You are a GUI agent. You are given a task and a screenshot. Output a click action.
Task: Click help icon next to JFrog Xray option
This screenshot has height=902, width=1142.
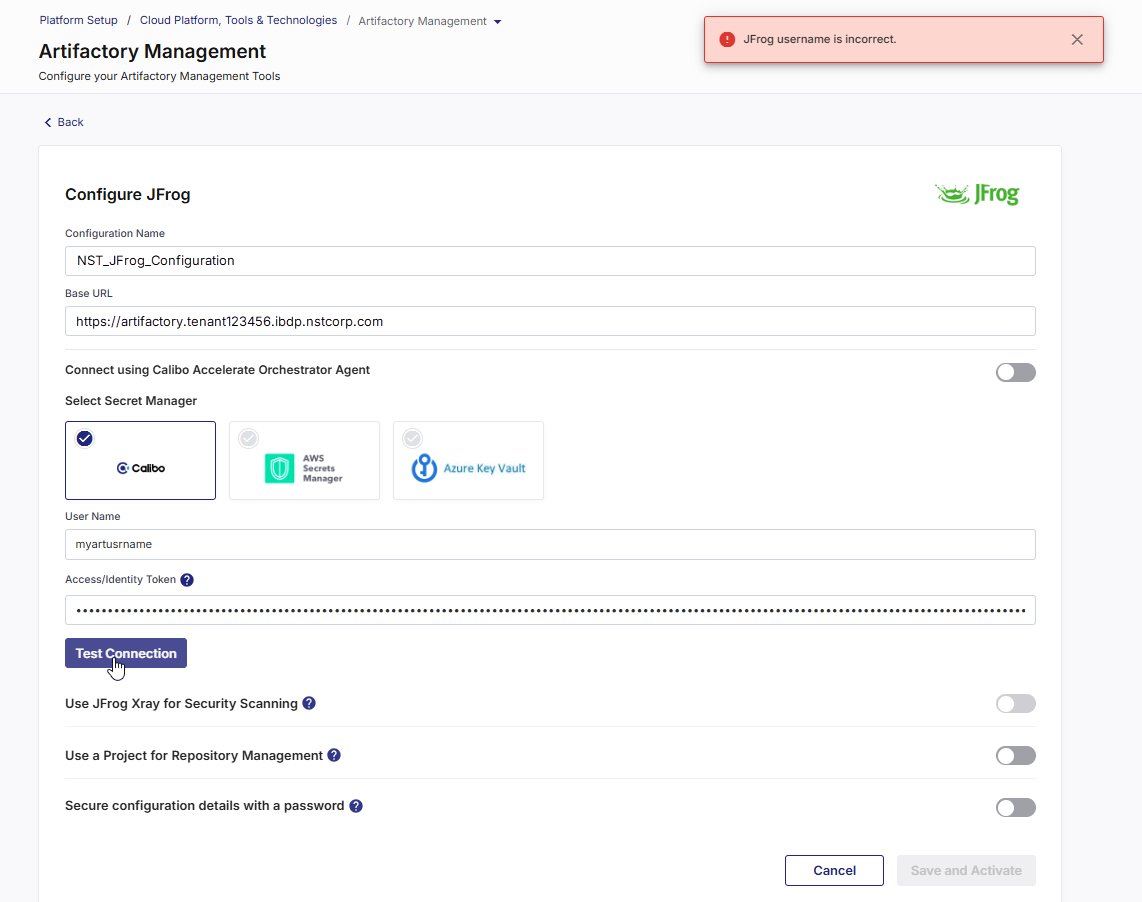coord(309,703)
